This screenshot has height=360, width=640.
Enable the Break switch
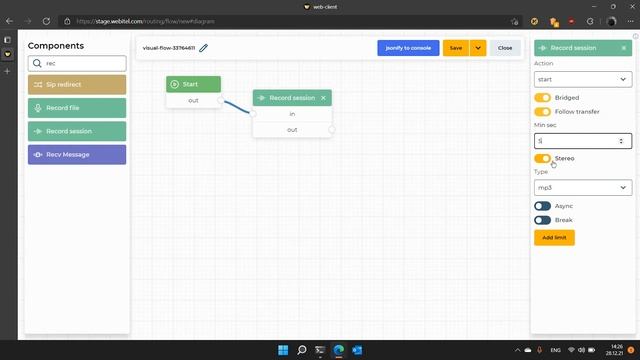542,220
